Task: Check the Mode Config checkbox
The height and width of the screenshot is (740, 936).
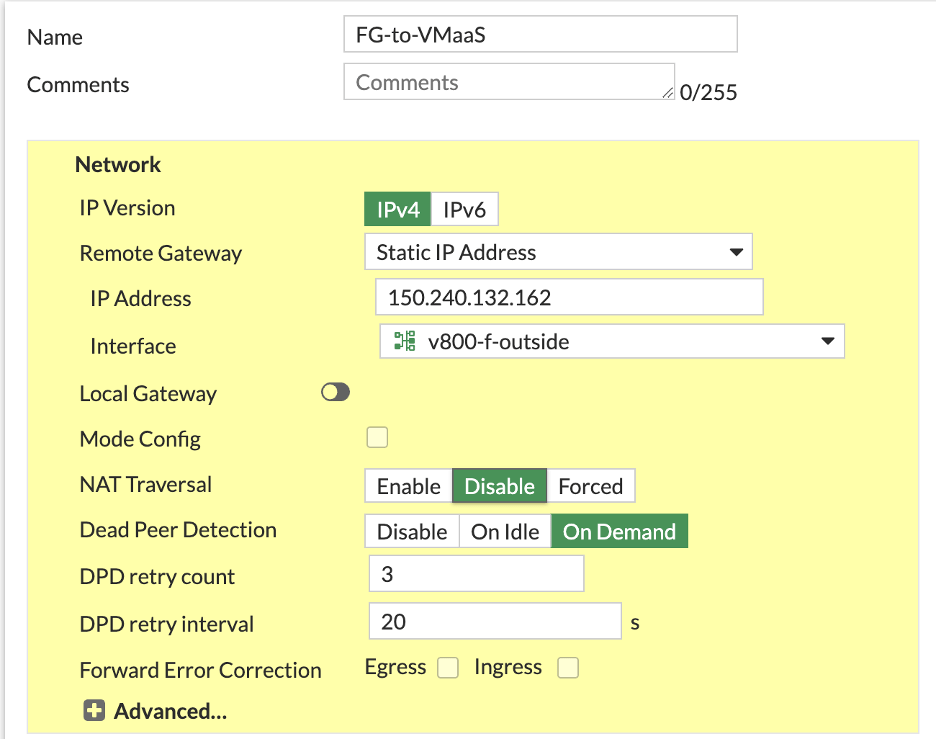Action: click(377, 437)
